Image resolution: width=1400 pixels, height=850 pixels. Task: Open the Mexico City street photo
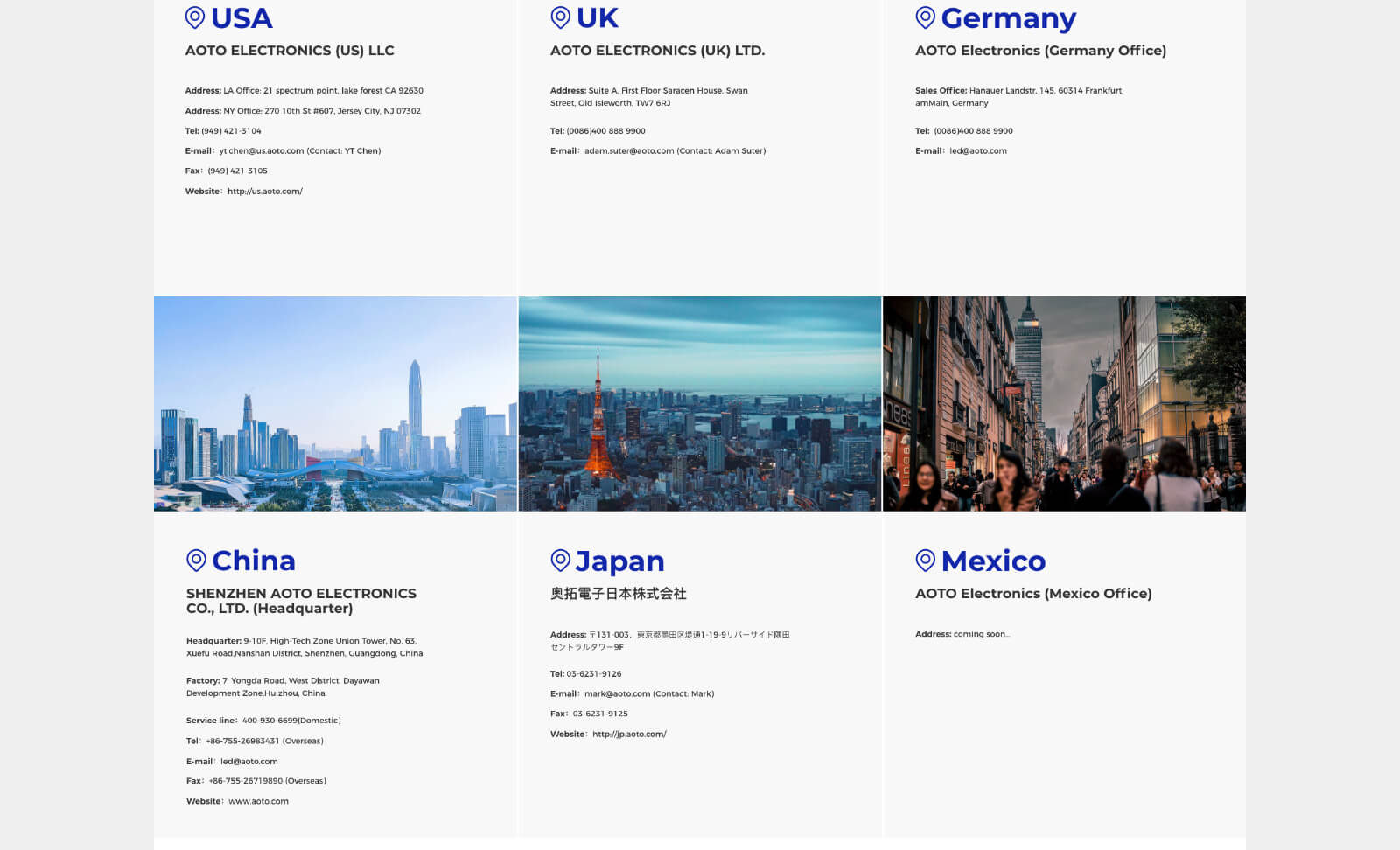pyautogui.click(x=1064, y=404)
